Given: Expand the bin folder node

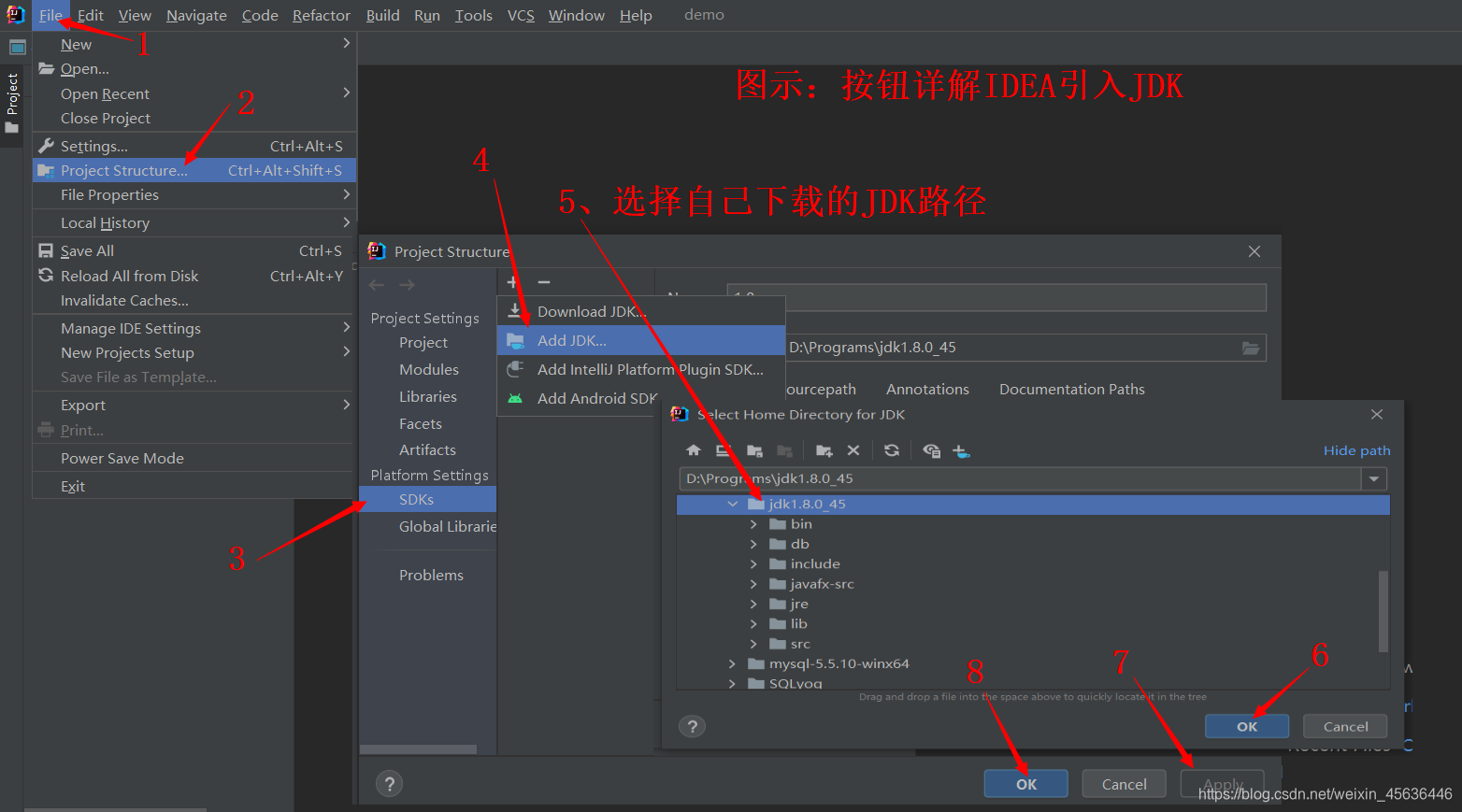Looking at the screenshot, I should pyautogui.click(x=753, y=524).
